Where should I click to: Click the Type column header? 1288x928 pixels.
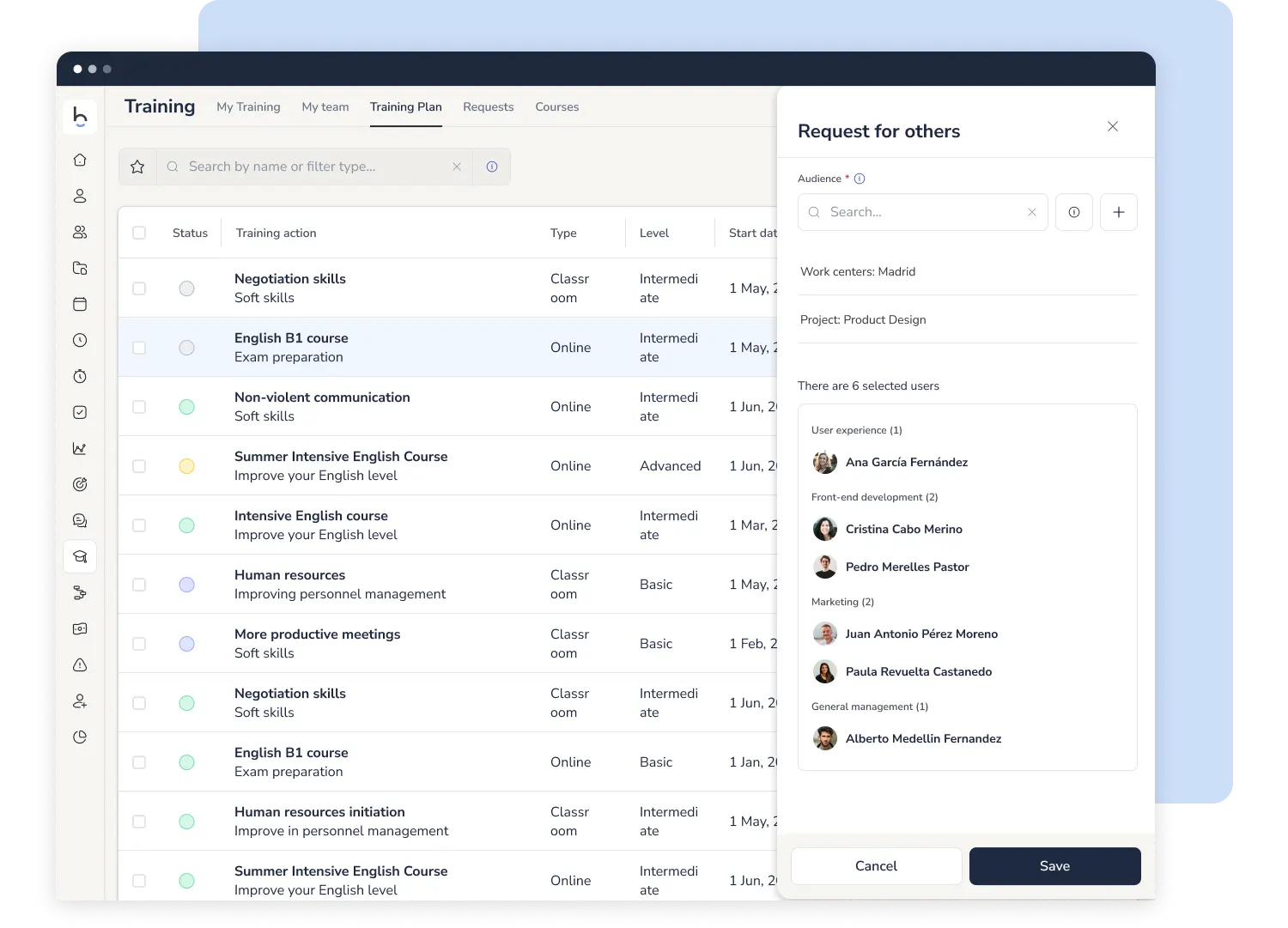tap(563, 233)
